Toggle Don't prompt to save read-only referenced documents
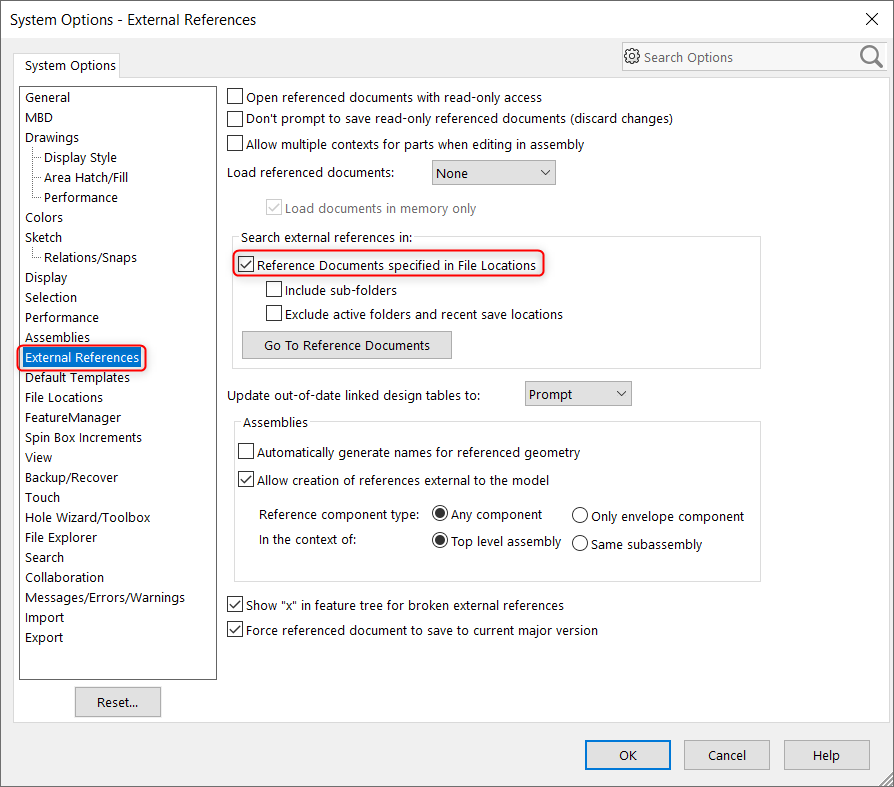 point(235,119)
